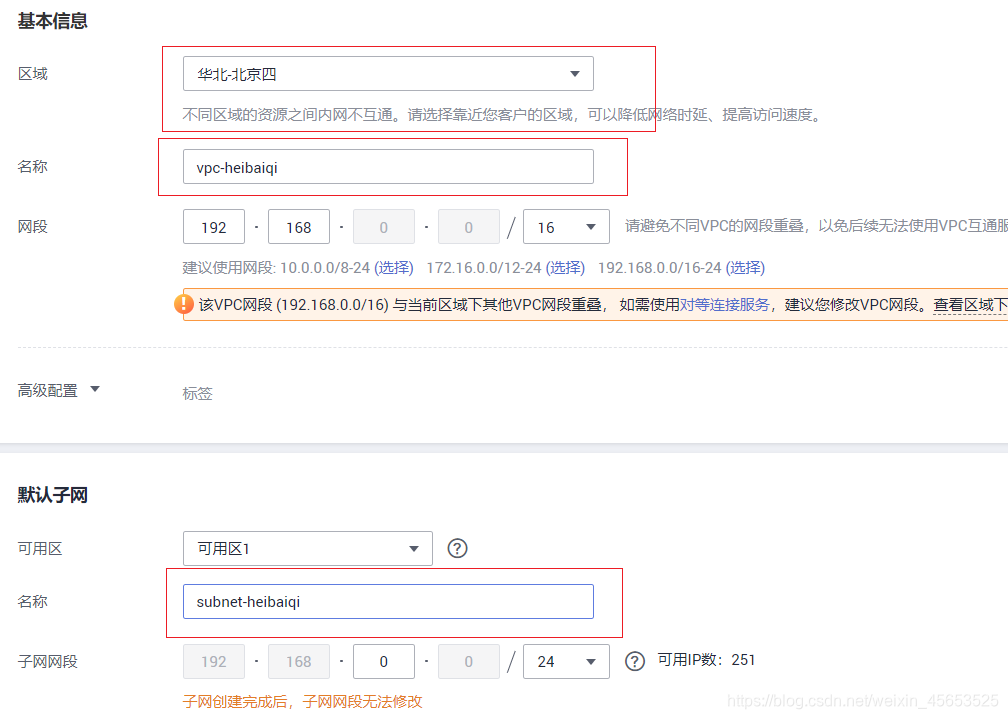1008x719 pixels.
Task: Select the second octet field showing 168
Action: point(298,226)
